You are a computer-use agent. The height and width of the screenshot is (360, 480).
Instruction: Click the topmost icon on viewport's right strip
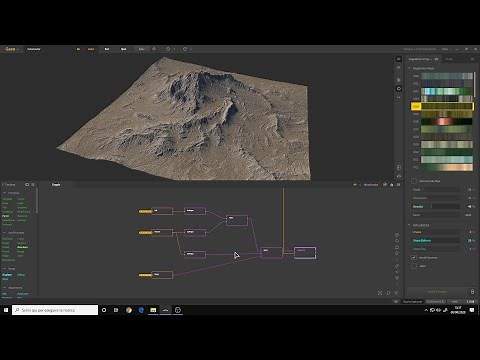tap(399, 59)
